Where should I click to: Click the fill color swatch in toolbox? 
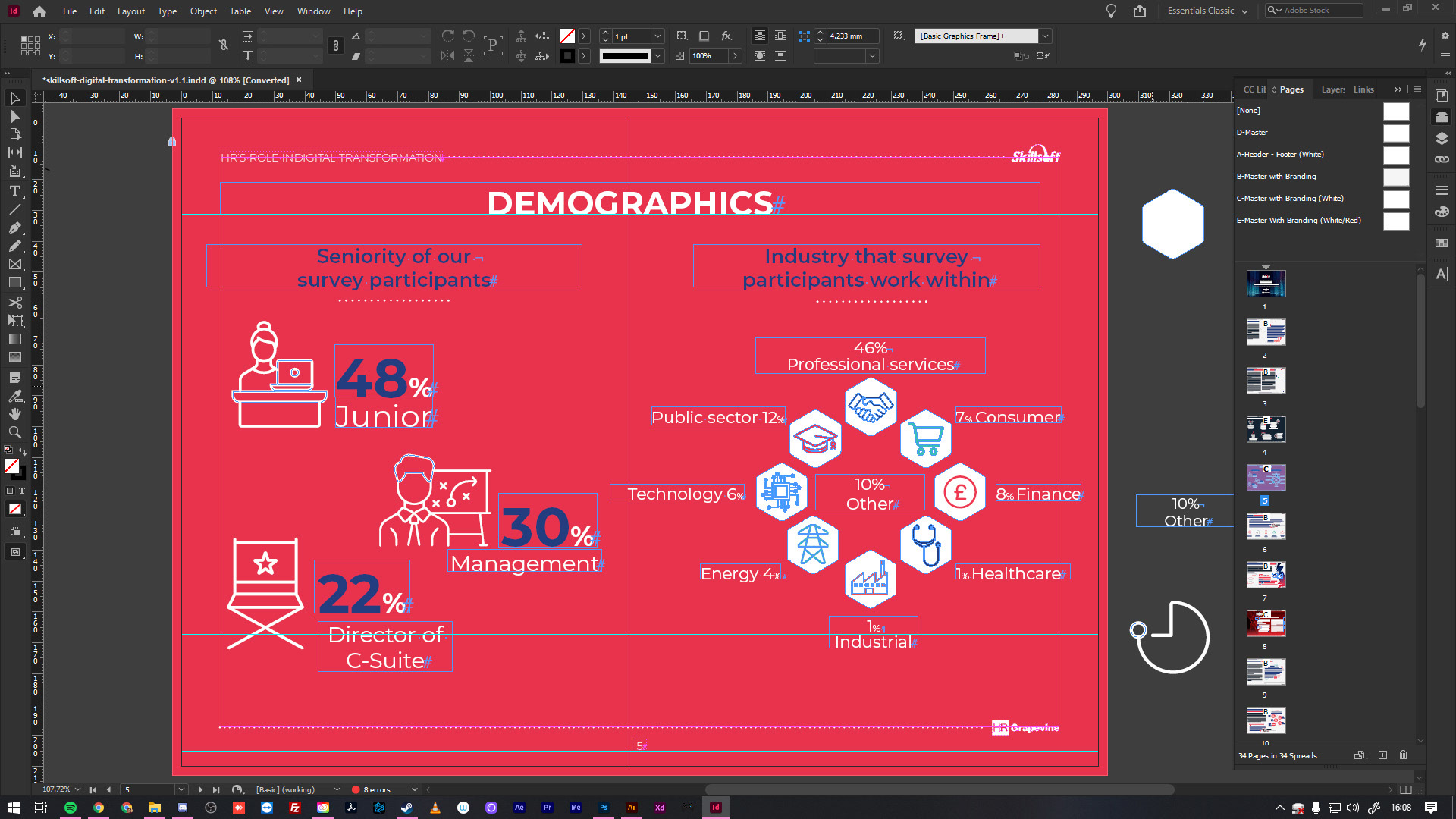(11, 466)
